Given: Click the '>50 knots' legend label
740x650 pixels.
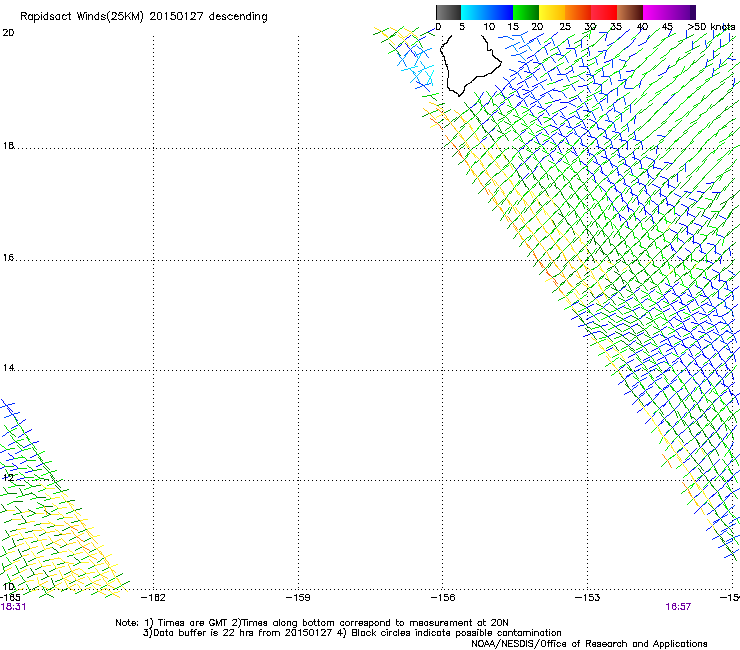Looking at the screenshot, I should pos(711,27).
